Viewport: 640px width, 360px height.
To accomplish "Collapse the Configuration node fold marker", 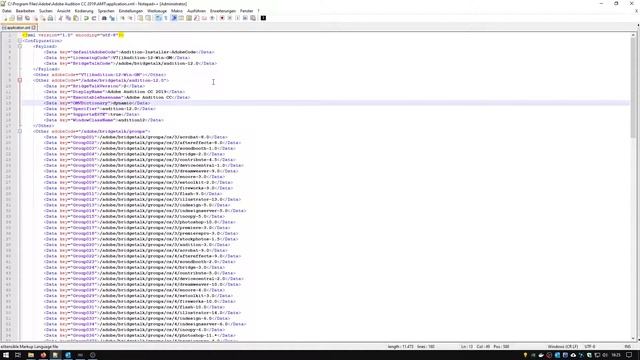I will point(20,41).
